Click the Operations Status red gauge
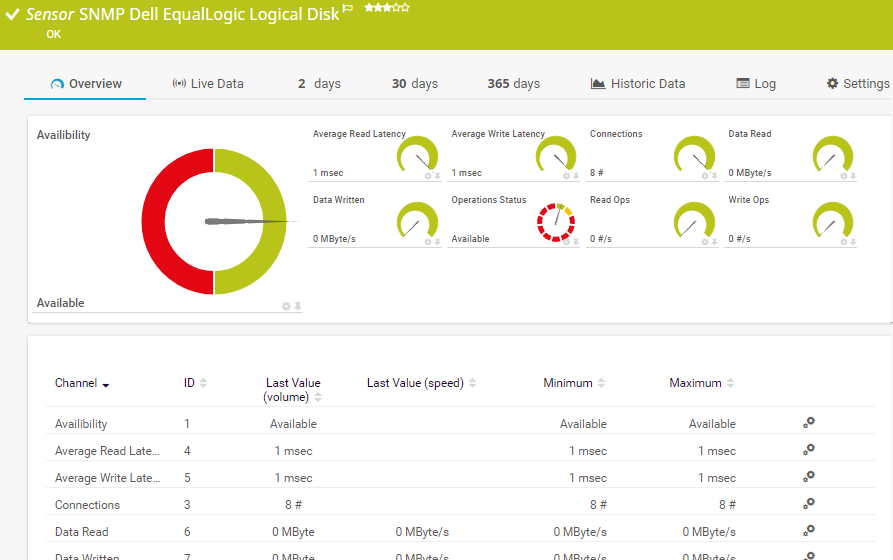Screen dimensions: 893x560 click(x=556, y=222)
